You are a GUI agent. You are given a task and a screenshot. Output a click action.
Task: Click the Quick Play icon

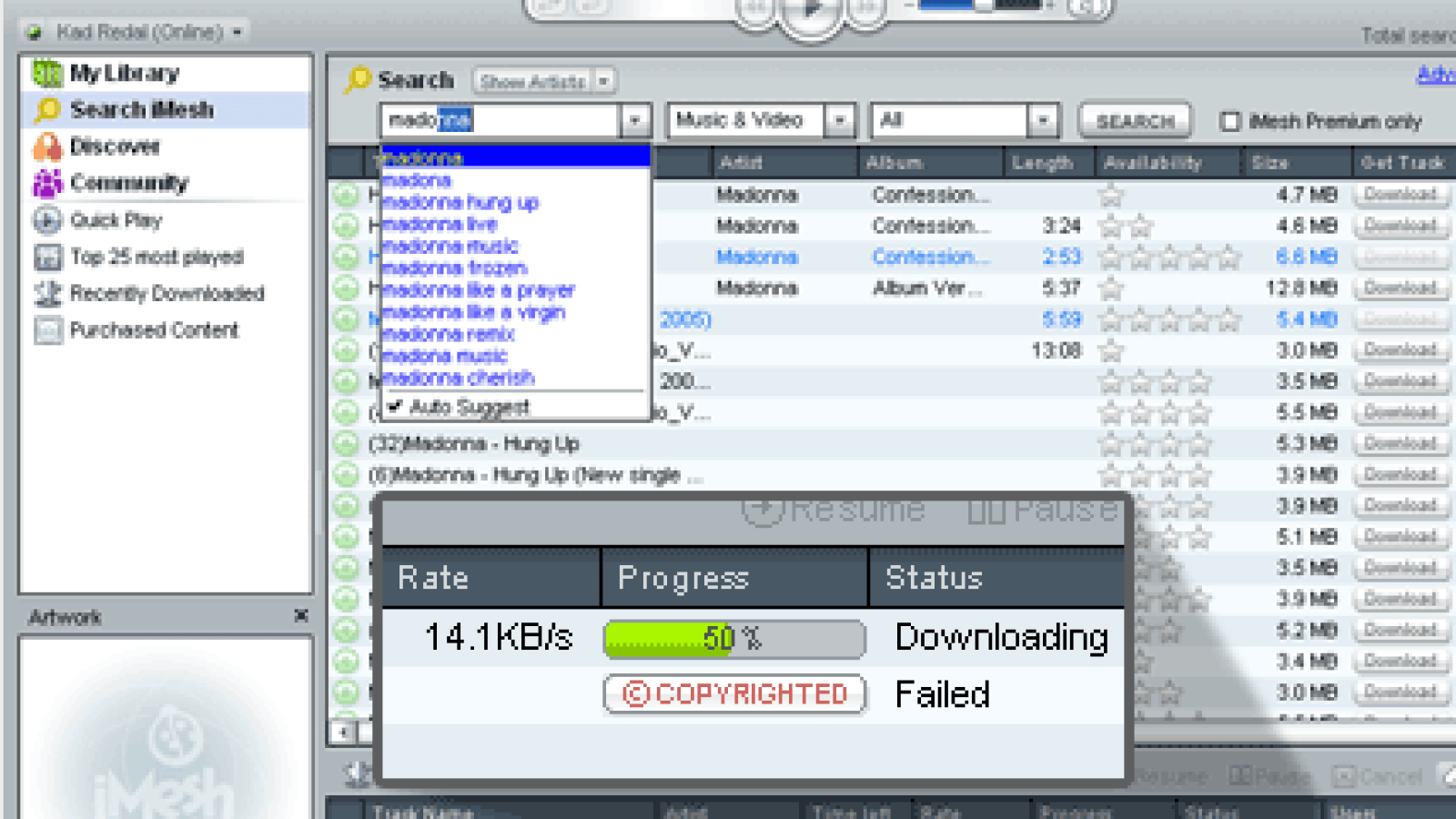coord(47,220)
